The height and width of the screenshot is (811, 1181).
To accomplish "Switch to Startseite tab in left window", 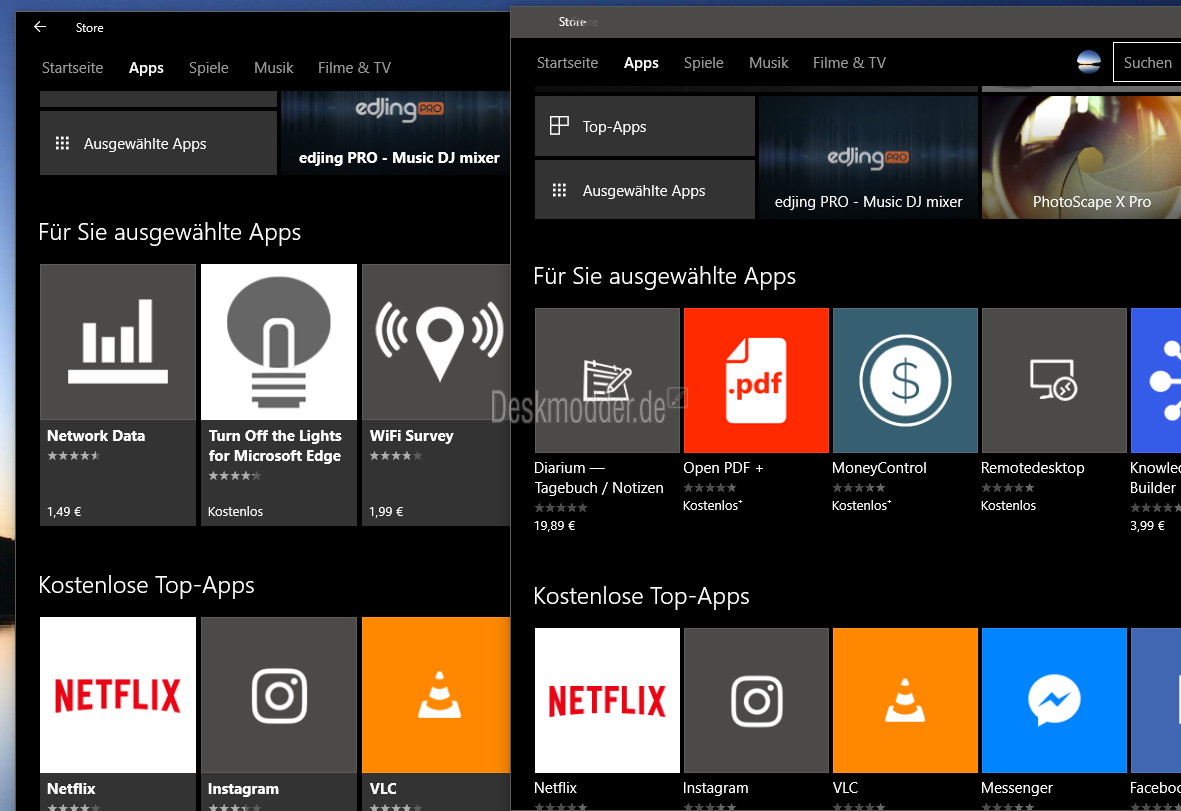I will pyautogui.click(x=72, y=68).
